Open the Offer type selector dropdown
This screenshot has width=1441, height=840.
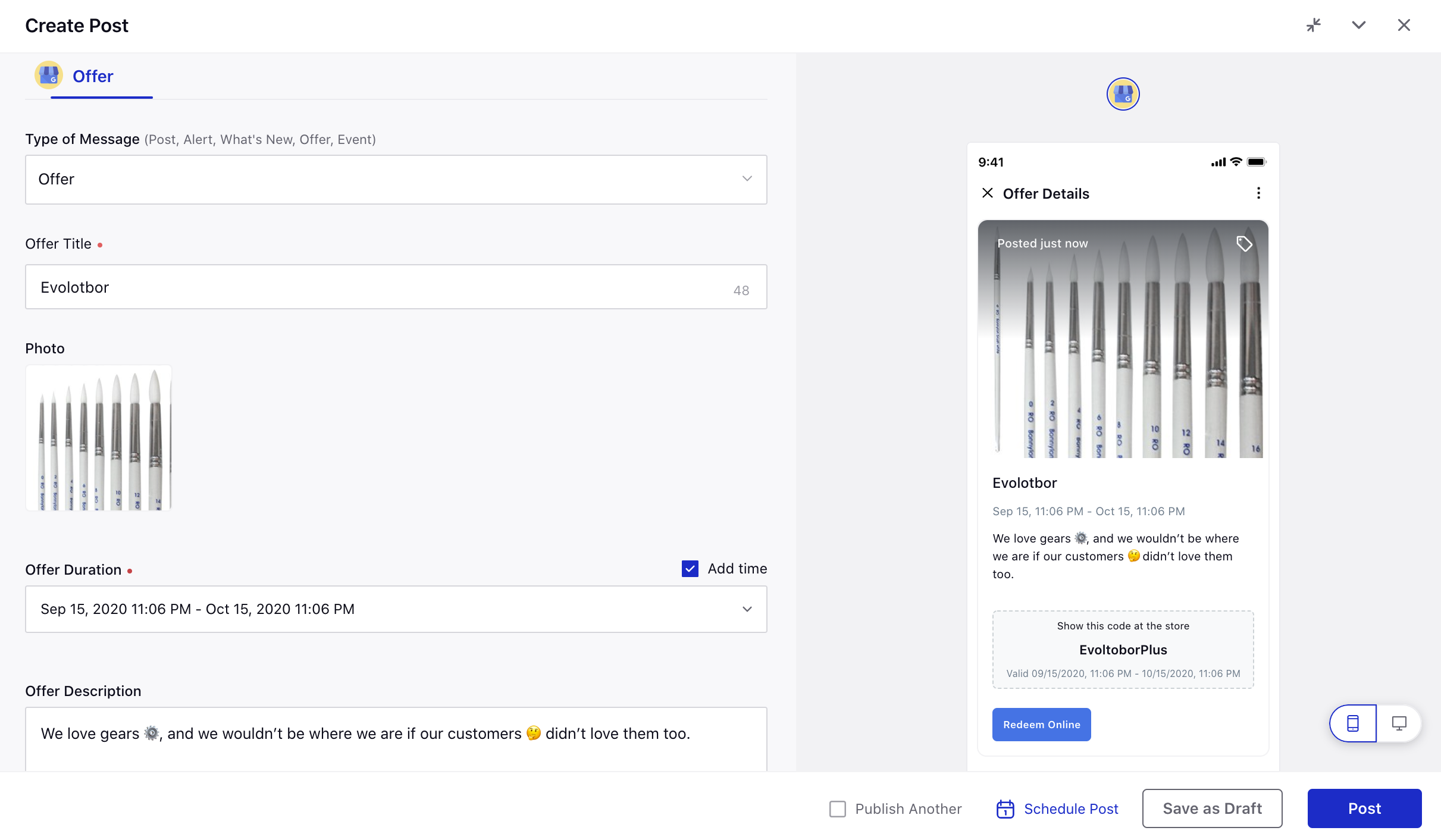(396, 179)
